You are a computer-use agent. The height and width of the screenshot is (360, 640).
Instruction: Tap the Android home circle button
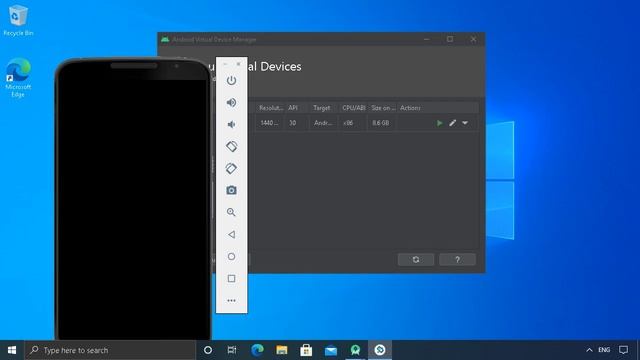pyautogui.click(x=231, y=256)
